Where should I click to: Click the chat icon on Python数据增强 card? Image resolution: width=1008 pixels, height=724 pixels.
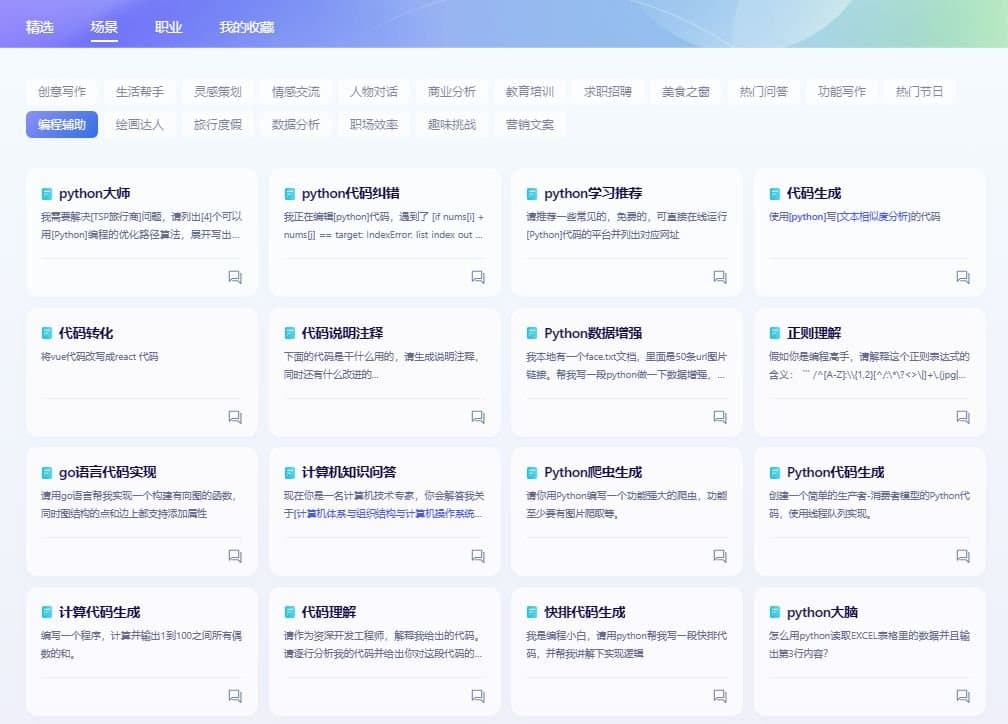(720, 417)
